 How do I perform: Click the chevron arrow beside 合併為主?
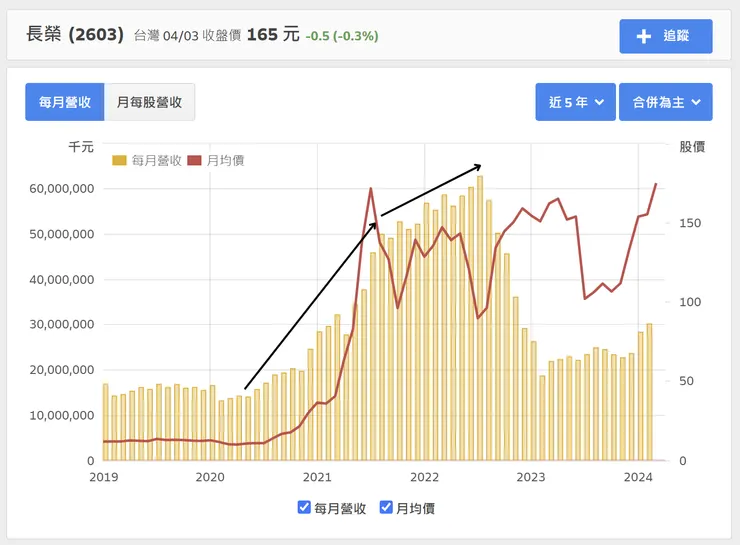click(694, 102)
